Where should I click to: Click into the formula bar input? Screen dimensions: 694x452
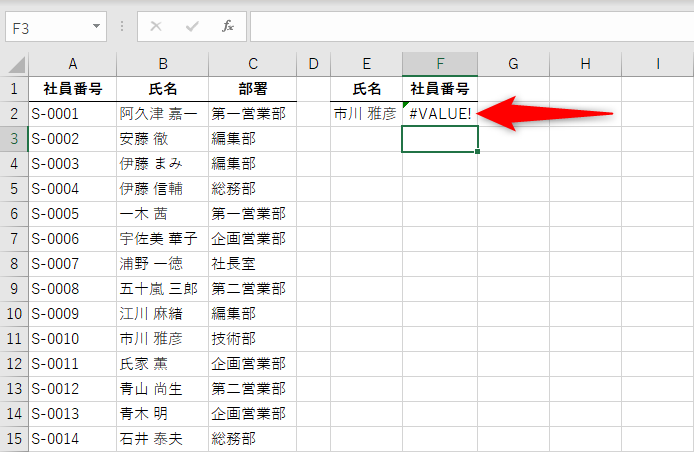pos(472,27)
